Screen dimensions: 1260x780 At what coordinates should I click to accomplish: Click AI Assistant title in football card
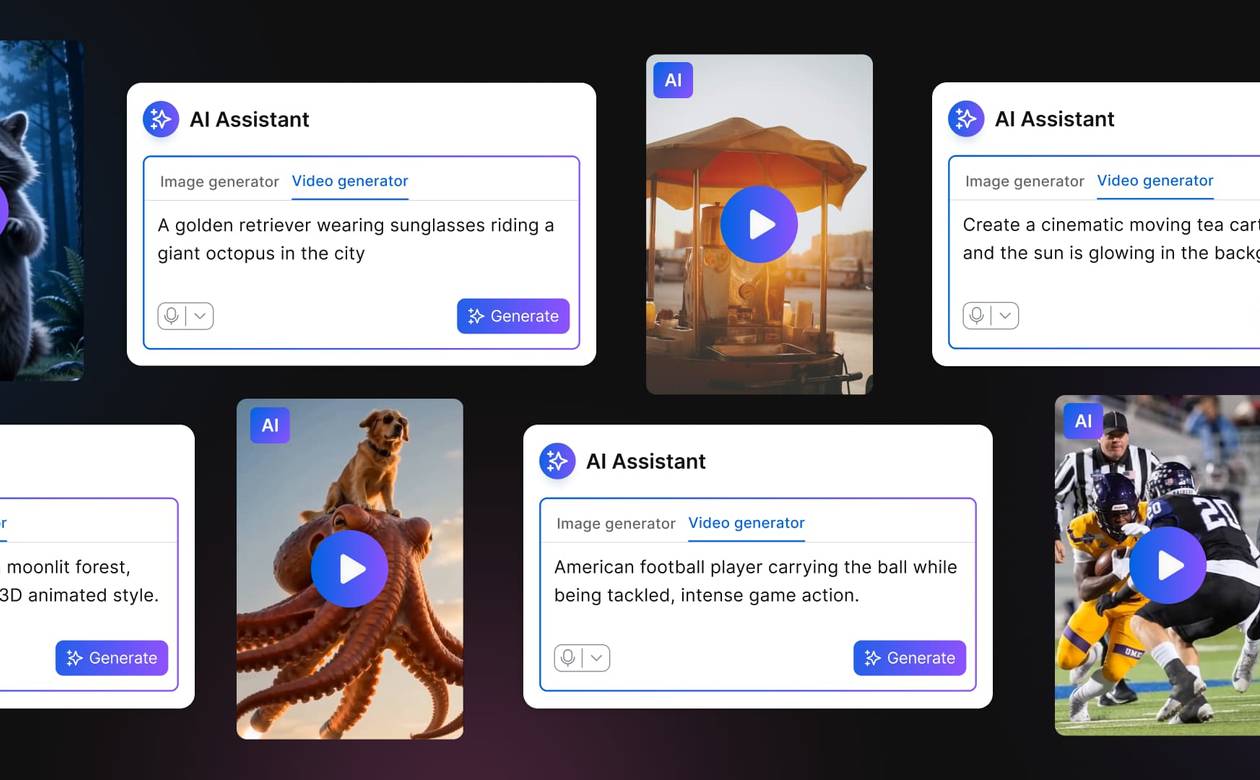pyautogui.click(x=646, y=461)
